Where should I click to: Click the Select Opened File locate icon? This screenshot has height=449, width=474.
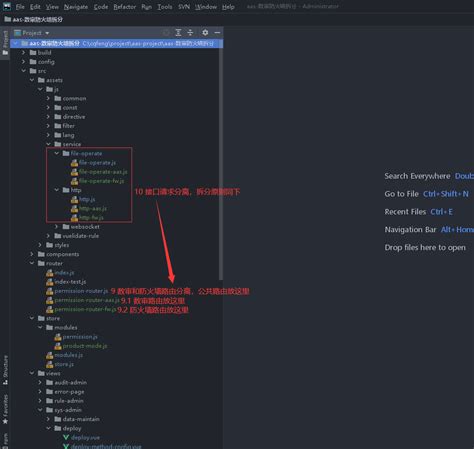click(x=166, y=33)
